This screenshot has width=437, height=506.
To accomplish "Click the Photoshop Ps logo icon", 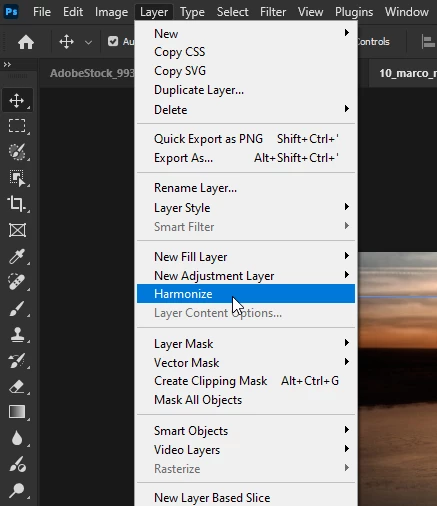I will pos(12,12).
